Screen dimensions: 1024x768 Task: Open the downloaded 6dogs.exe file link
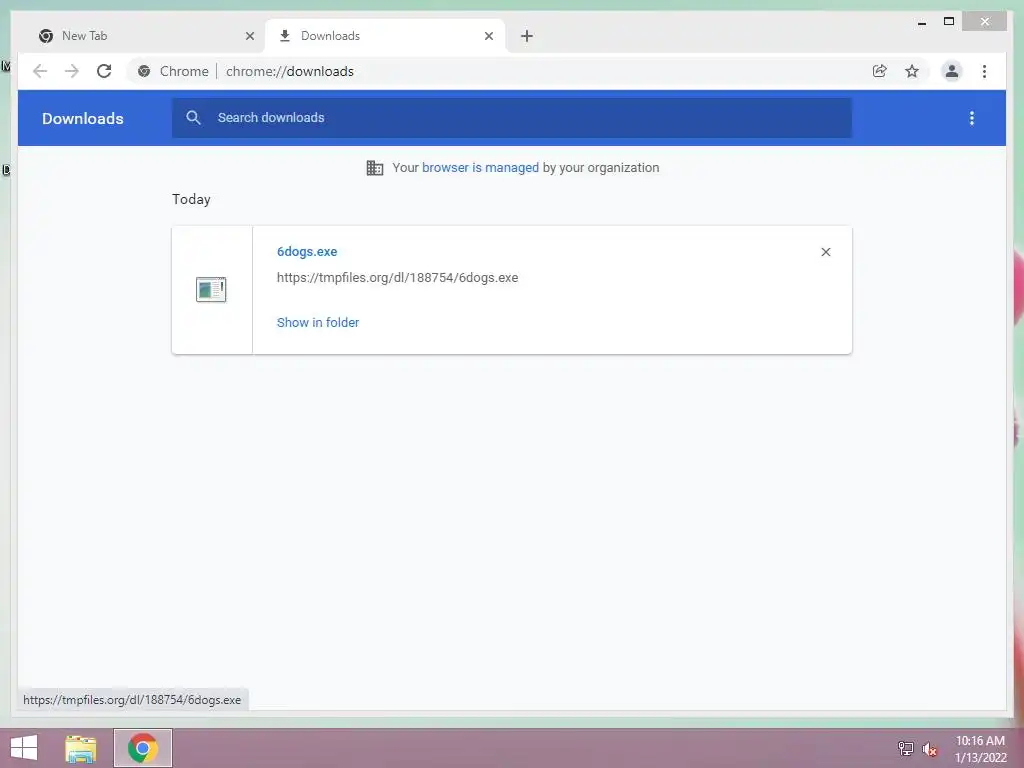tap(307, 251)
